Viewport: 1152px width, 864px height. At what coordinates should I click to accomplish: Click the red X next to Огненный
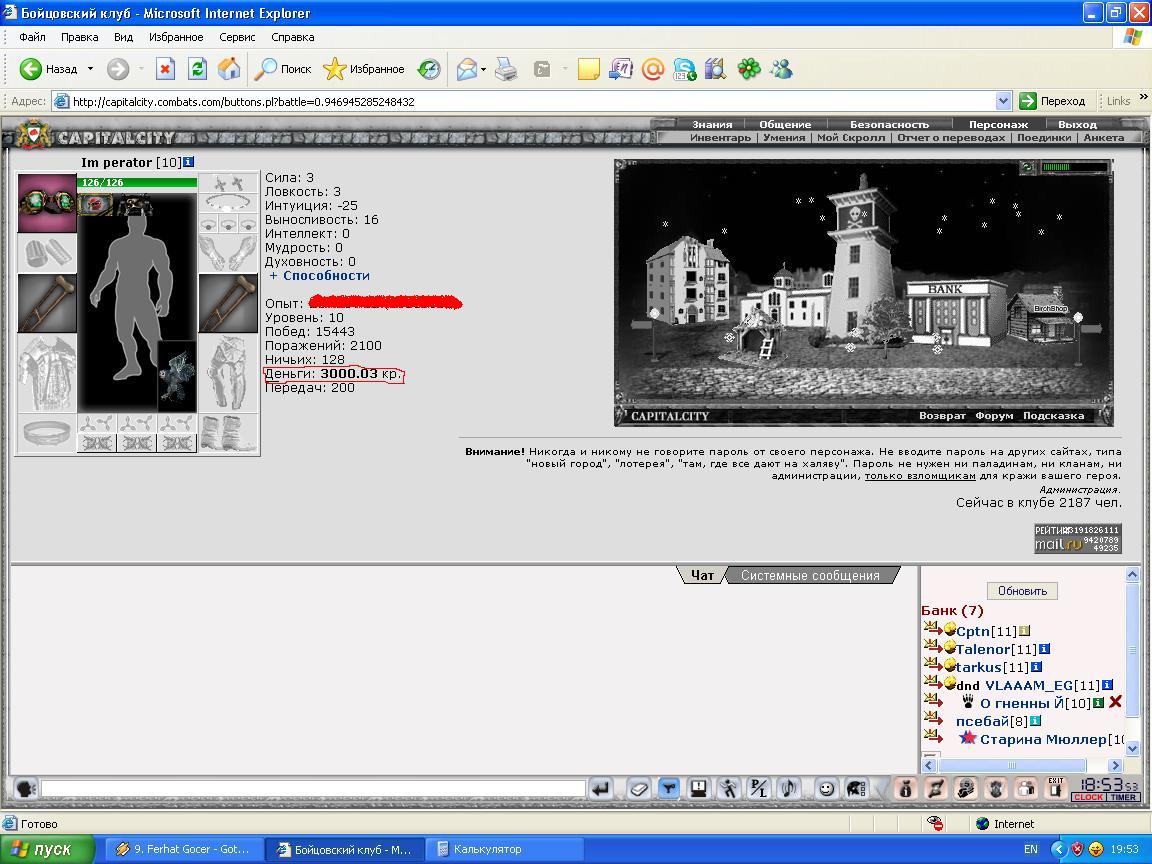[1115, 702]
